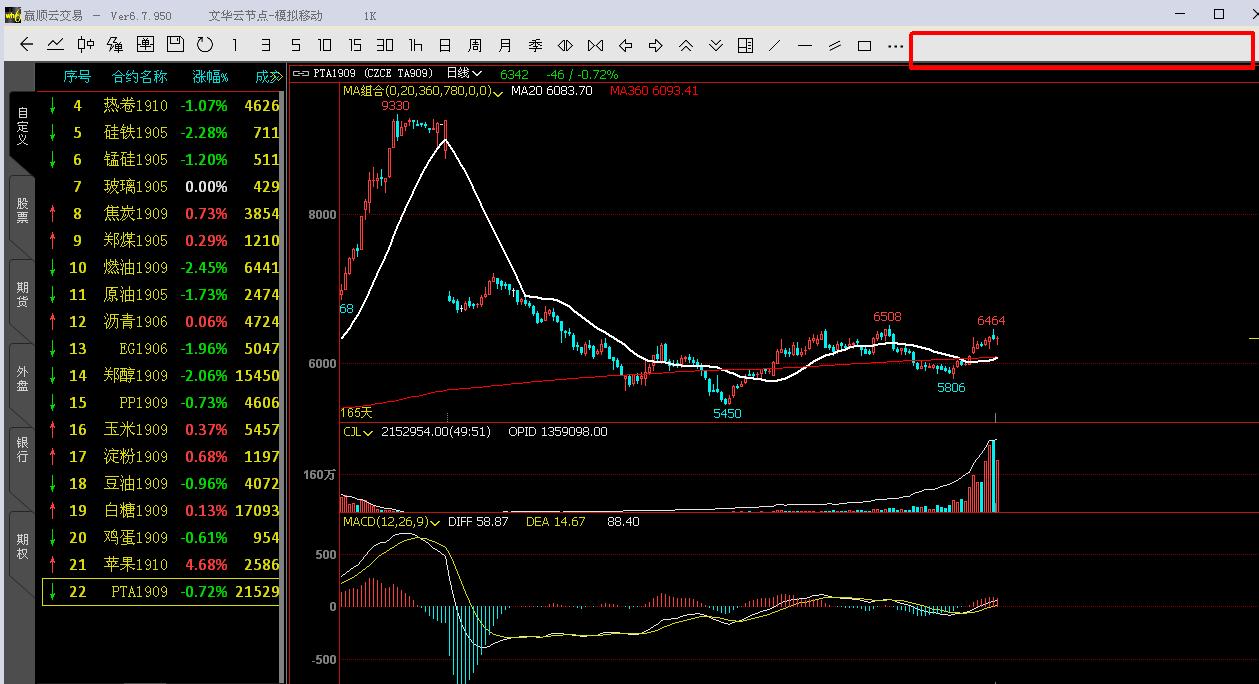Switch to the 外盘 side tab

point(22,378)
